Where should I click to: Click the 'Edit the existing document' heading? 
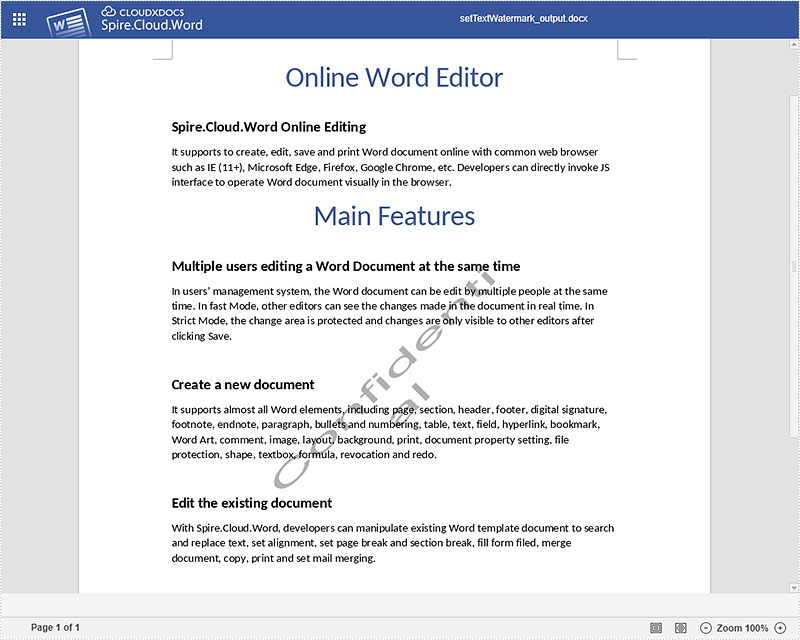pyautogui.click(x=252, y=503)
